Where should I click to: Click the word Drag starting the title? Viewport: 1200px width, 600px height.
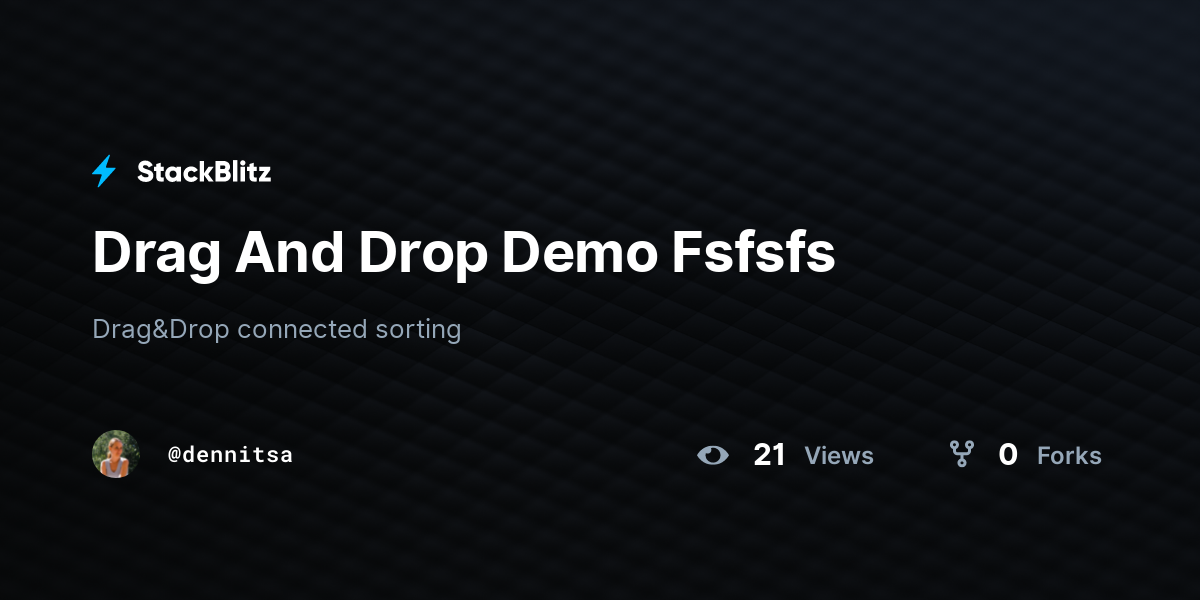click(156, 256)
